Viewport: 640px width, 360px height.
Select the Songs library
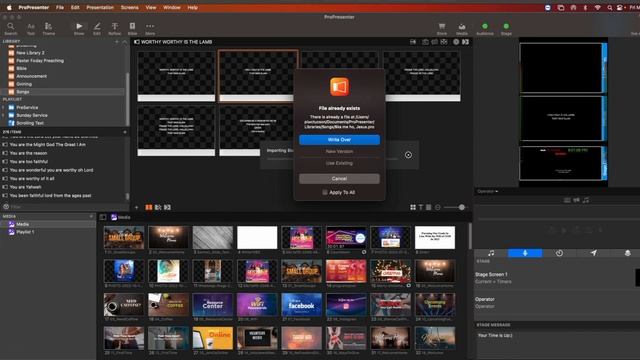click(62, 92)
